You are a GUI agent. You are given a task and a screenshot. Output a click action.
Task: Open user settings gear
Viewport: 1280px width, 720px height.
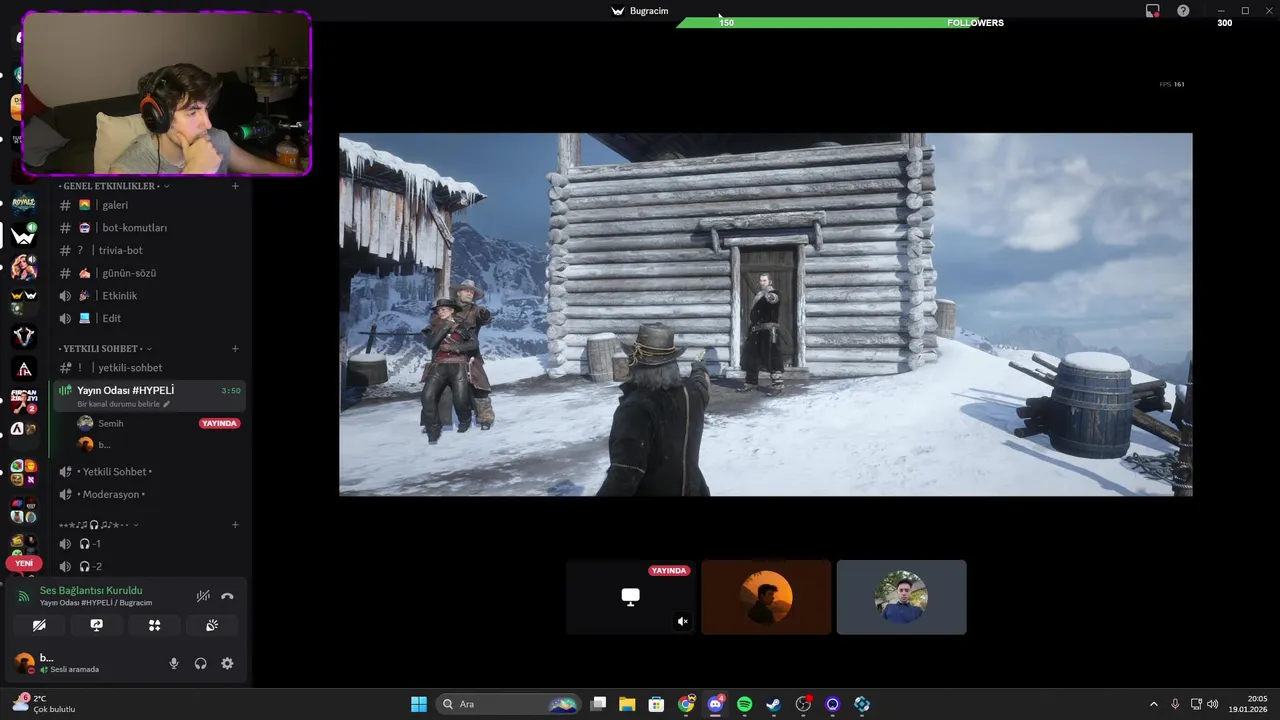227,663
